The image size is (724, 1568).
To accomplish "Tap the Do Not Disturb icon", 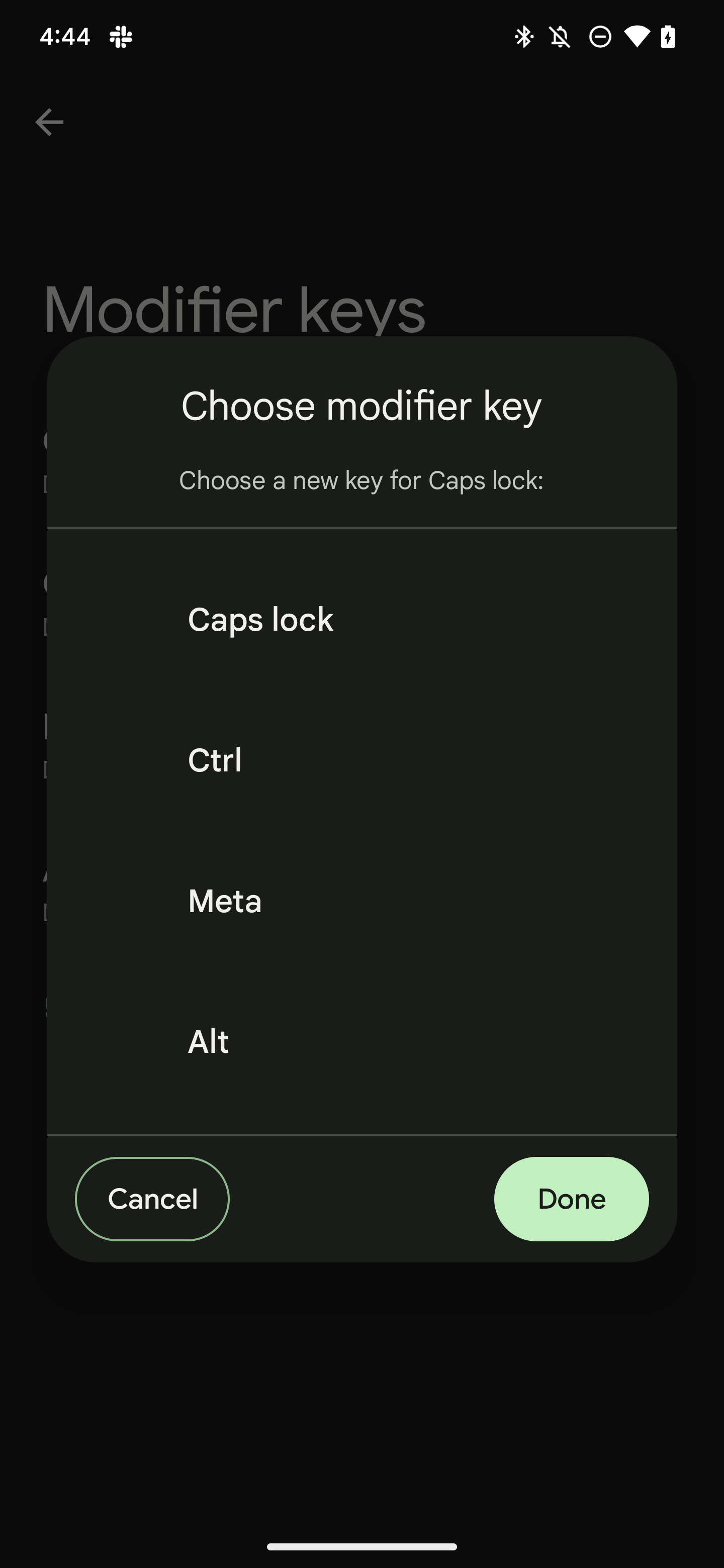I will [x=600, y=37].
